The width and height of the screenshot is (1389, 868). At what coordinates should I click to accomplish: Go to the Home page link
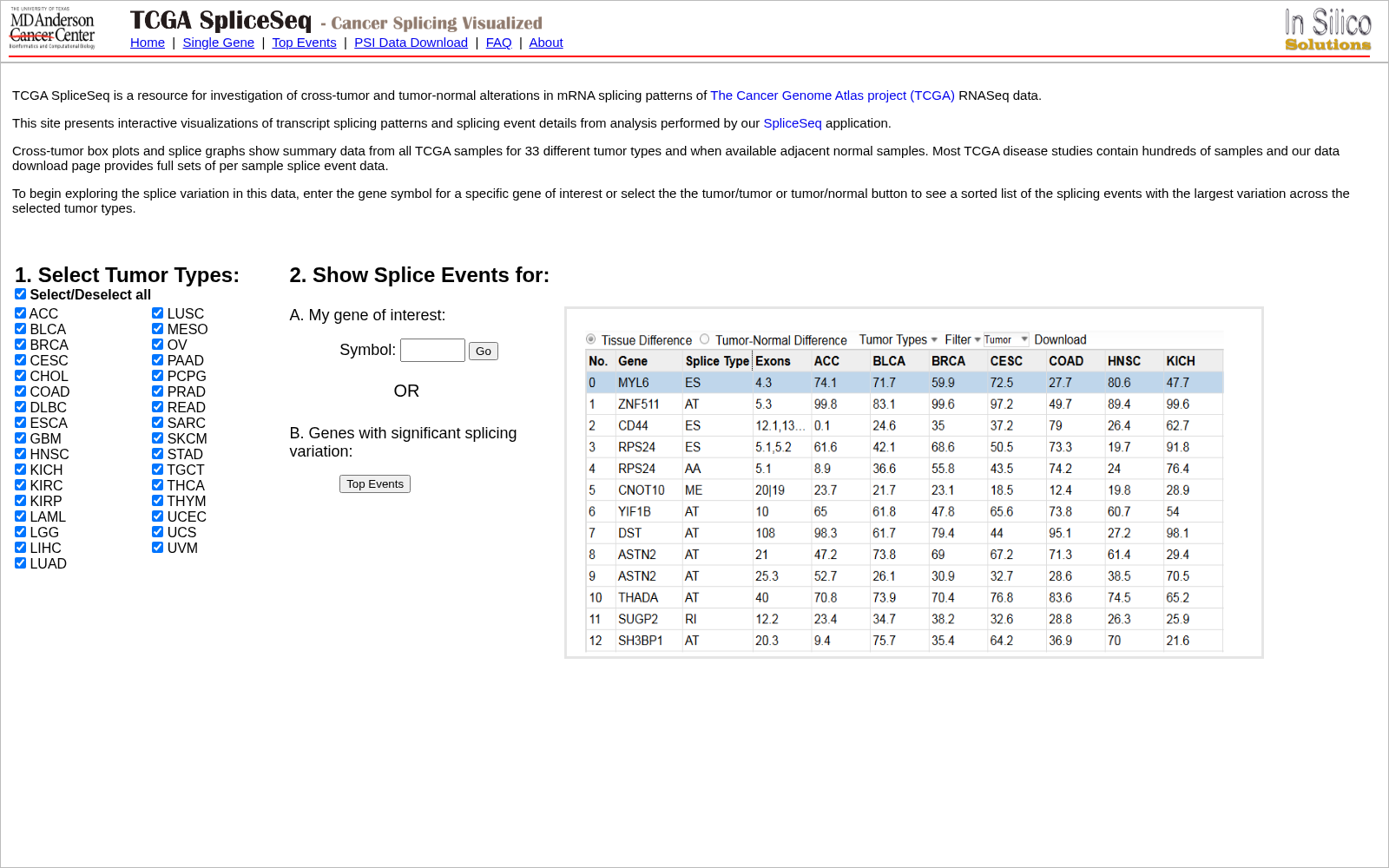coord(148,43)
